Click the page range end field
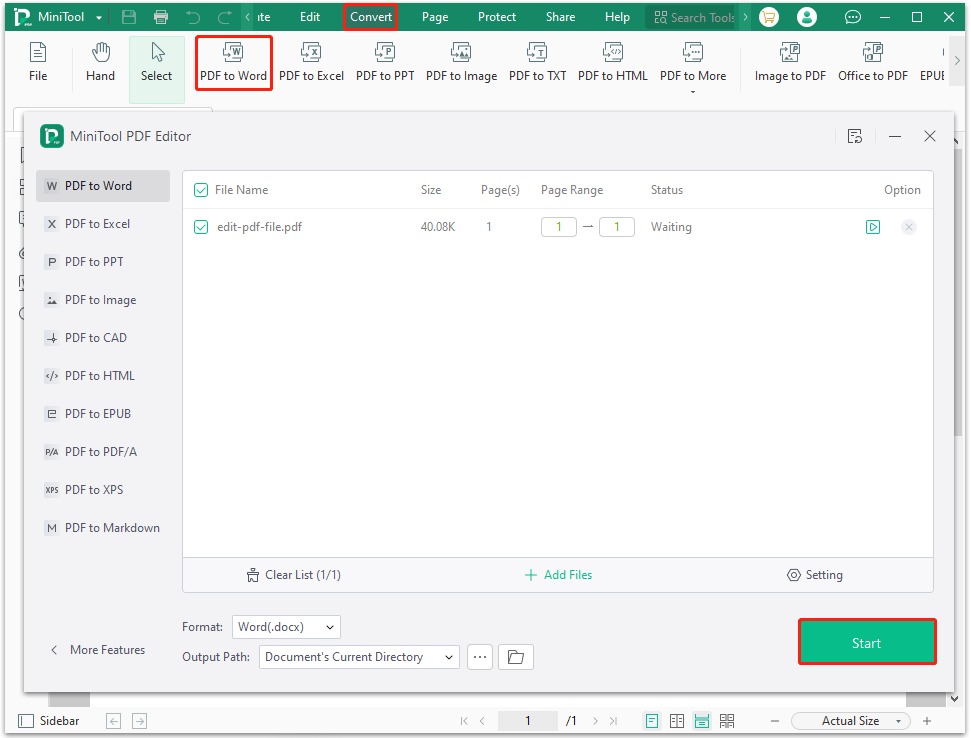The width and height of the screenshot is (971, 738). tap(617, 227)
